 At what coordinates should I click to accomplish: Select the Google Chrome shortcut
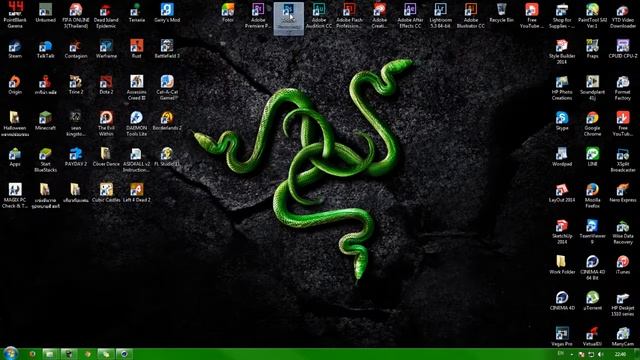(x=592, y=123)
